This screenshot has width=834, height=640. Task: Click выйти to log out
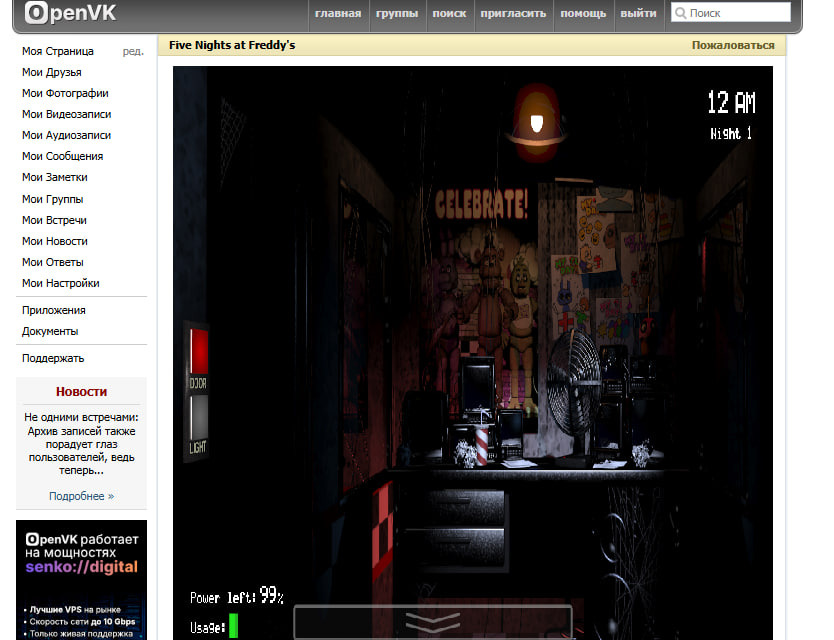click(638, 13)
